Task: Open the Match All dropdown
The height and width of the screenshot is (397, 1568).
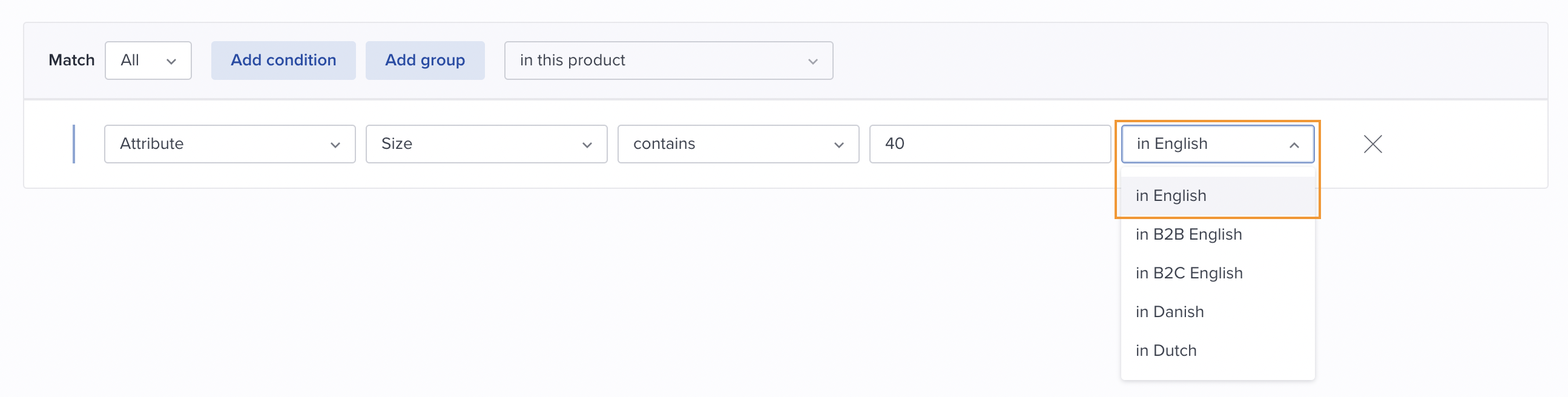Action: pos(148,61)
